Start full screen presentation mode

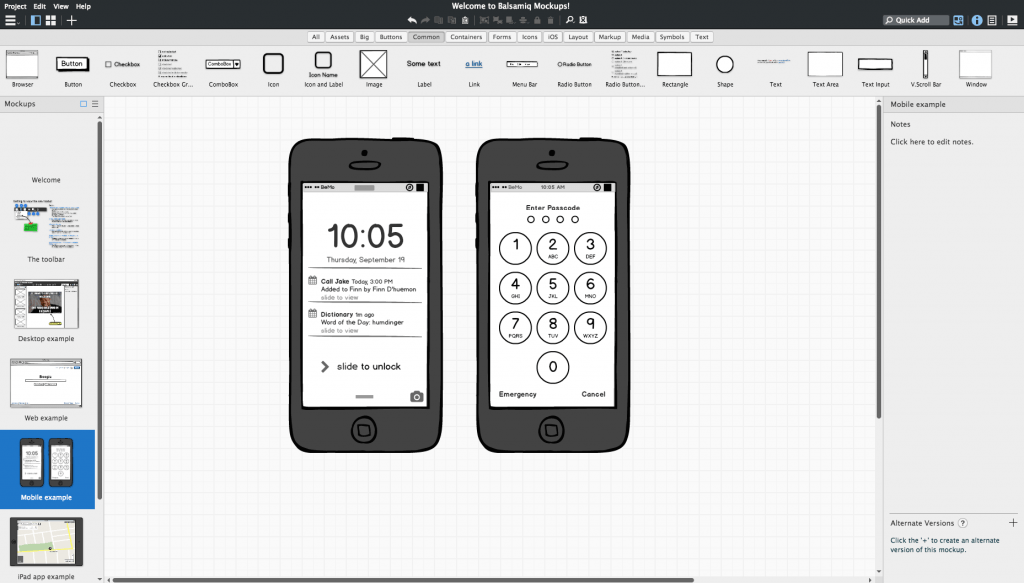click(x=1013, y=19)
